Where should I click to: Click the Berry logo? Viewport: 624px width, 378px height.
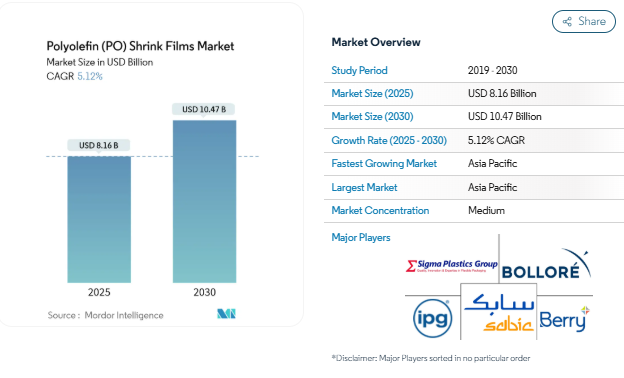coord(564,319)
